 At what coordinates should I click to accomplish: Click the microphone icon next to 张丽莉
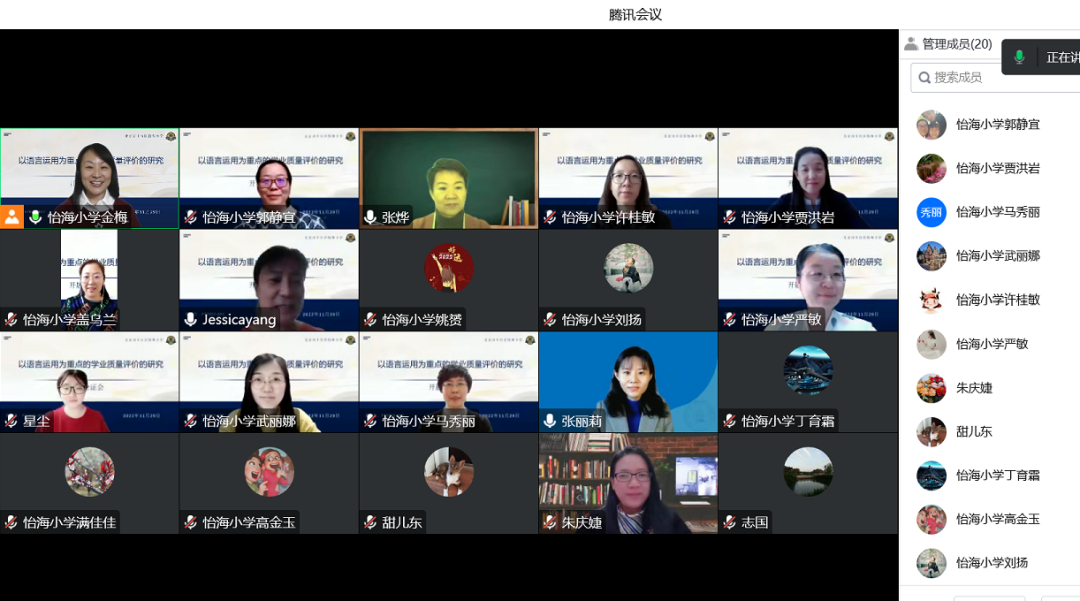550,421
